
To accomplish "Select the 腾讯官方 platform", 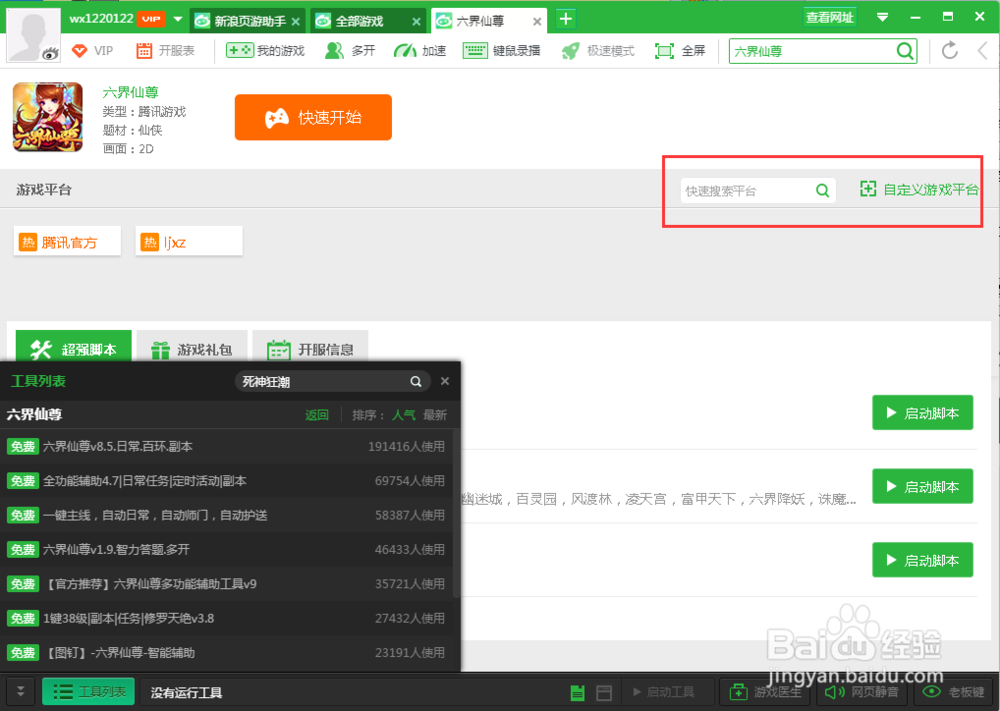I will (67, 242).
